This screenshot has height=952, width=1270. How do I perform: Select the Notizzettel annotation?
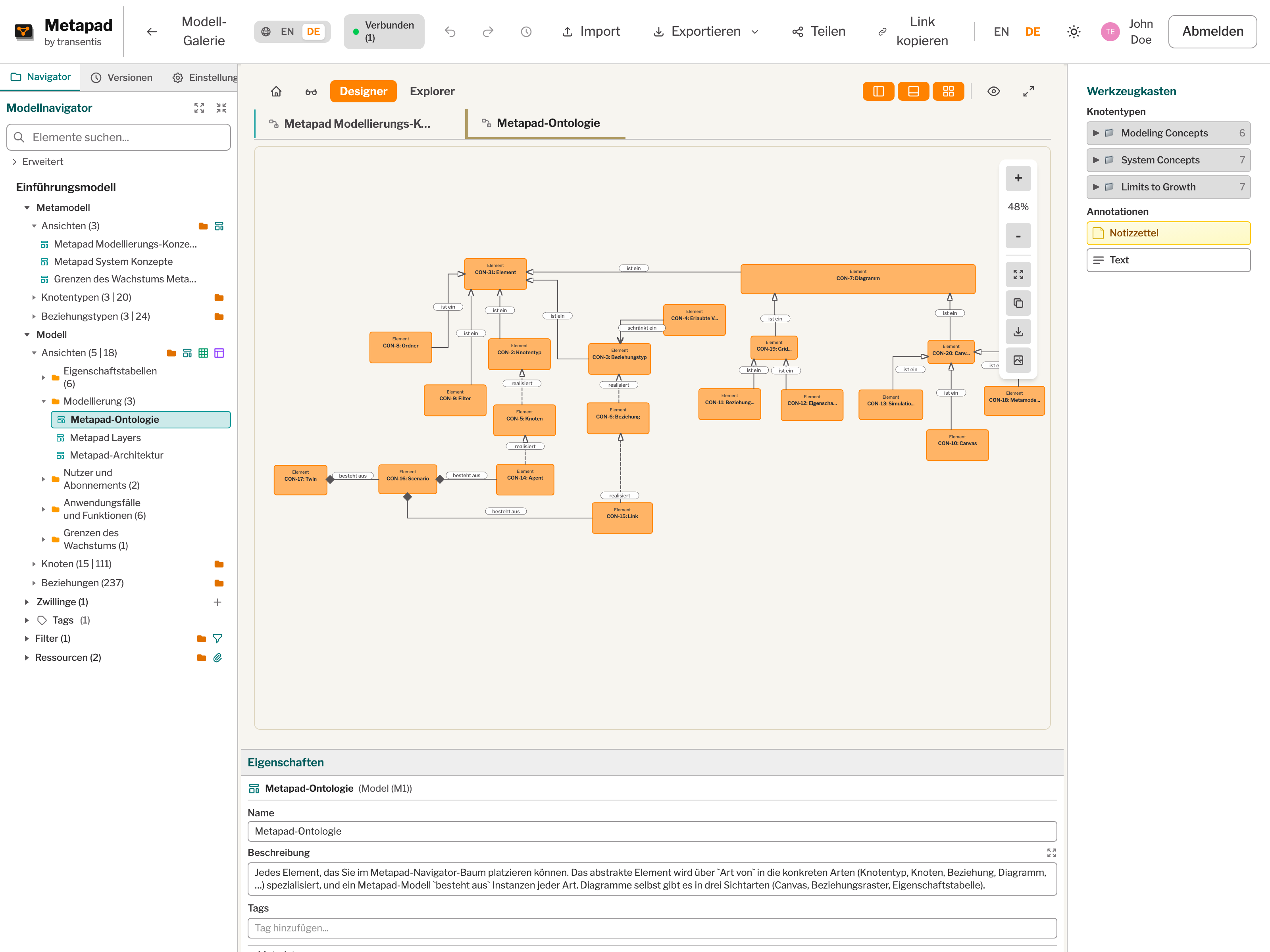pyautogui.click(x=1168, y=233)
